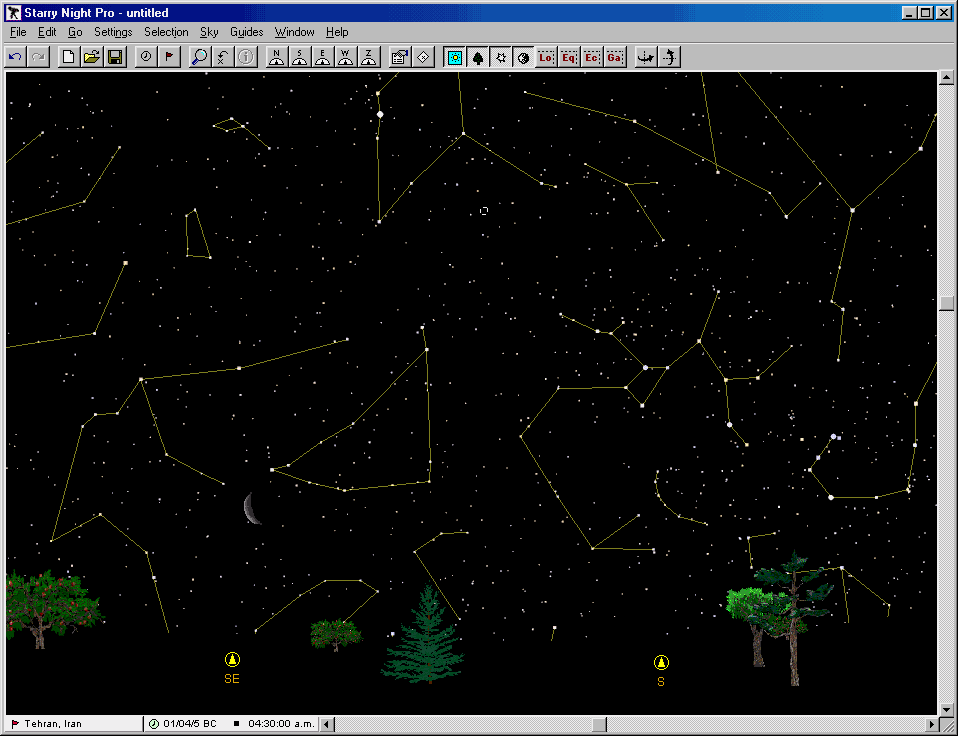Toggle the Lo local guides button
Screen dimensions: 958x736
[x=546, y=57]
